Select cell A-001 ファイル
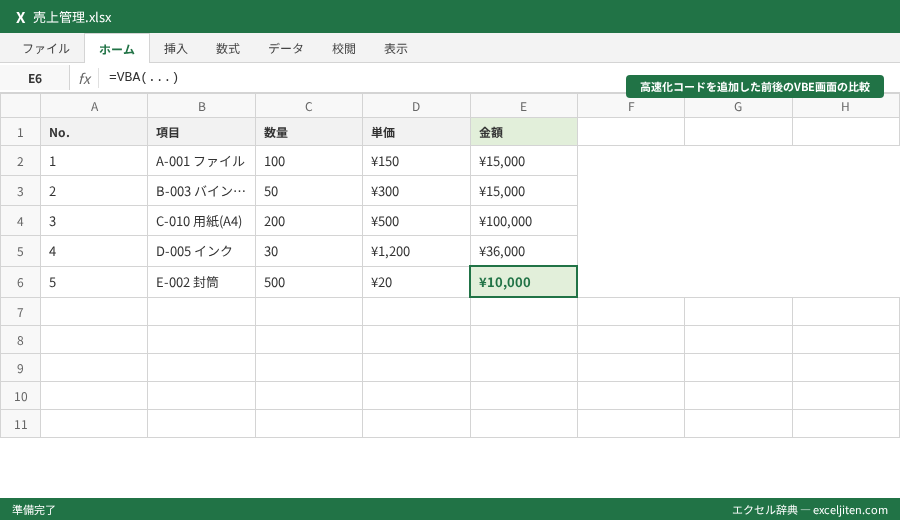The width and height of the screenshot is (900, 520). (x=201, y=161)
